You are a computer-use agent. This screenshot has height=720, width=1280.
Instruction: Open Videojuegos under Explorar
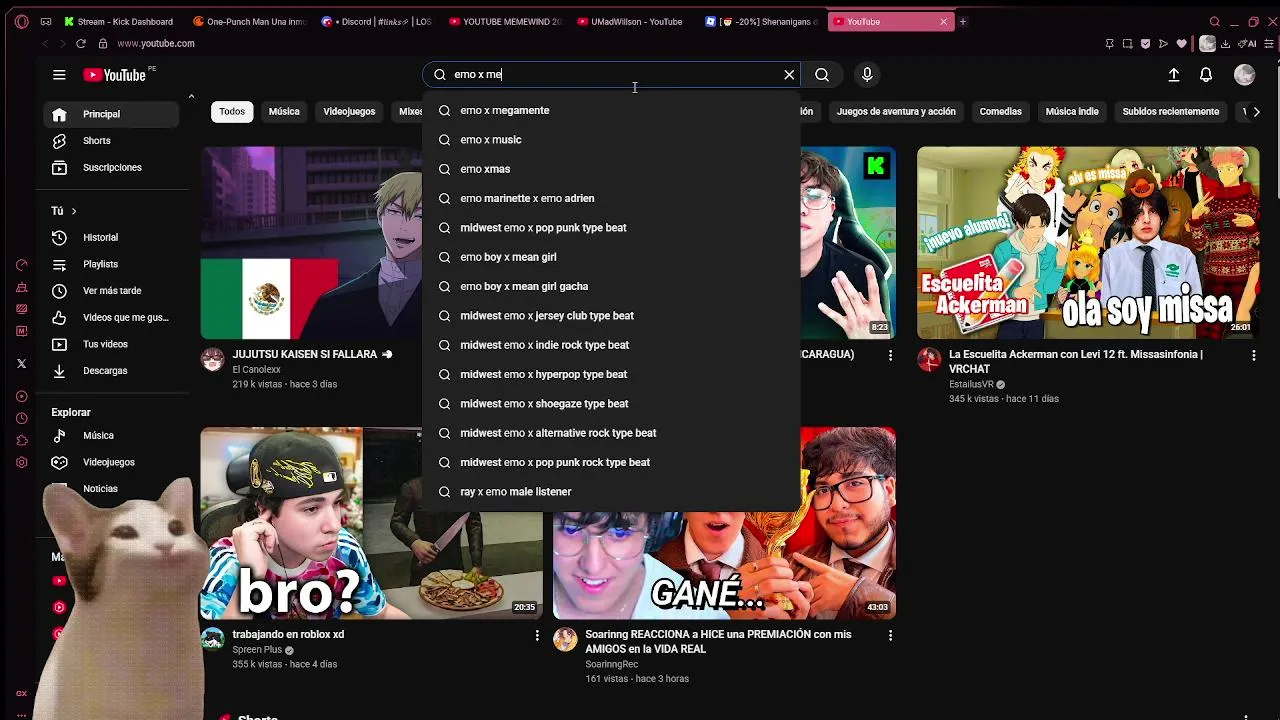(x=111, y=462)
